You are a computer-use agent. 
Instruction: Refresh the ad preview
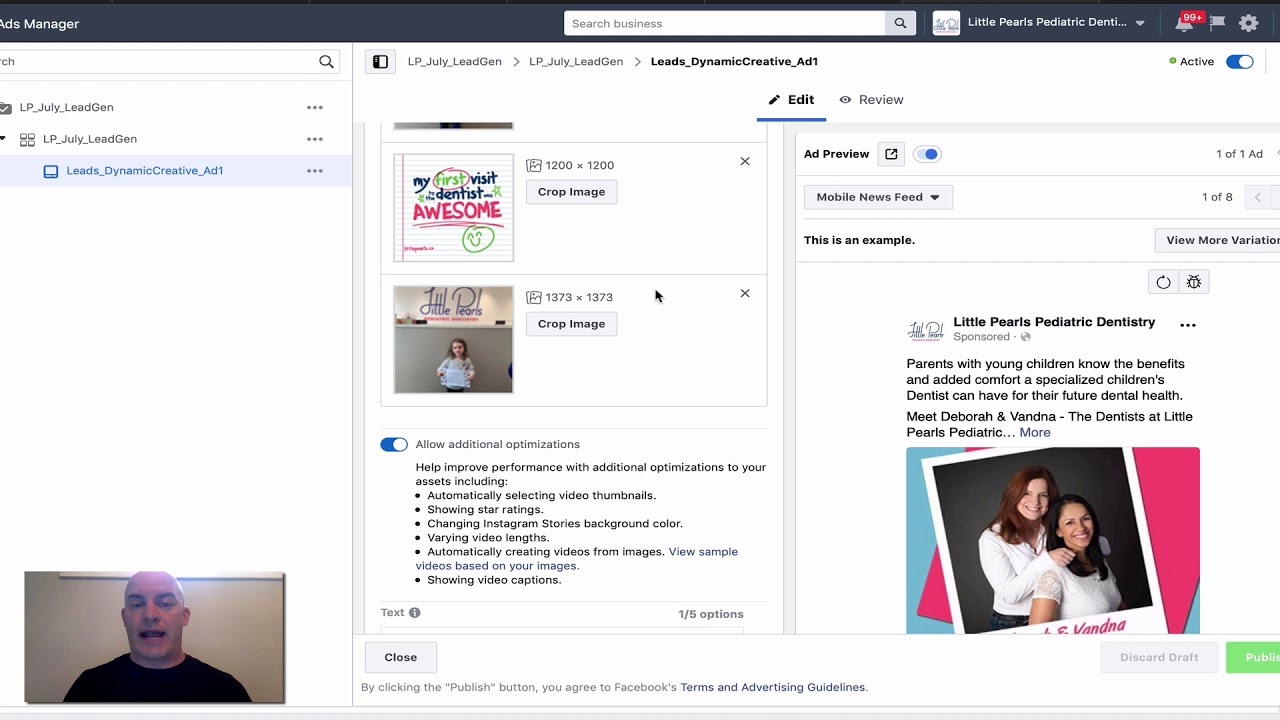point(1163,282)
